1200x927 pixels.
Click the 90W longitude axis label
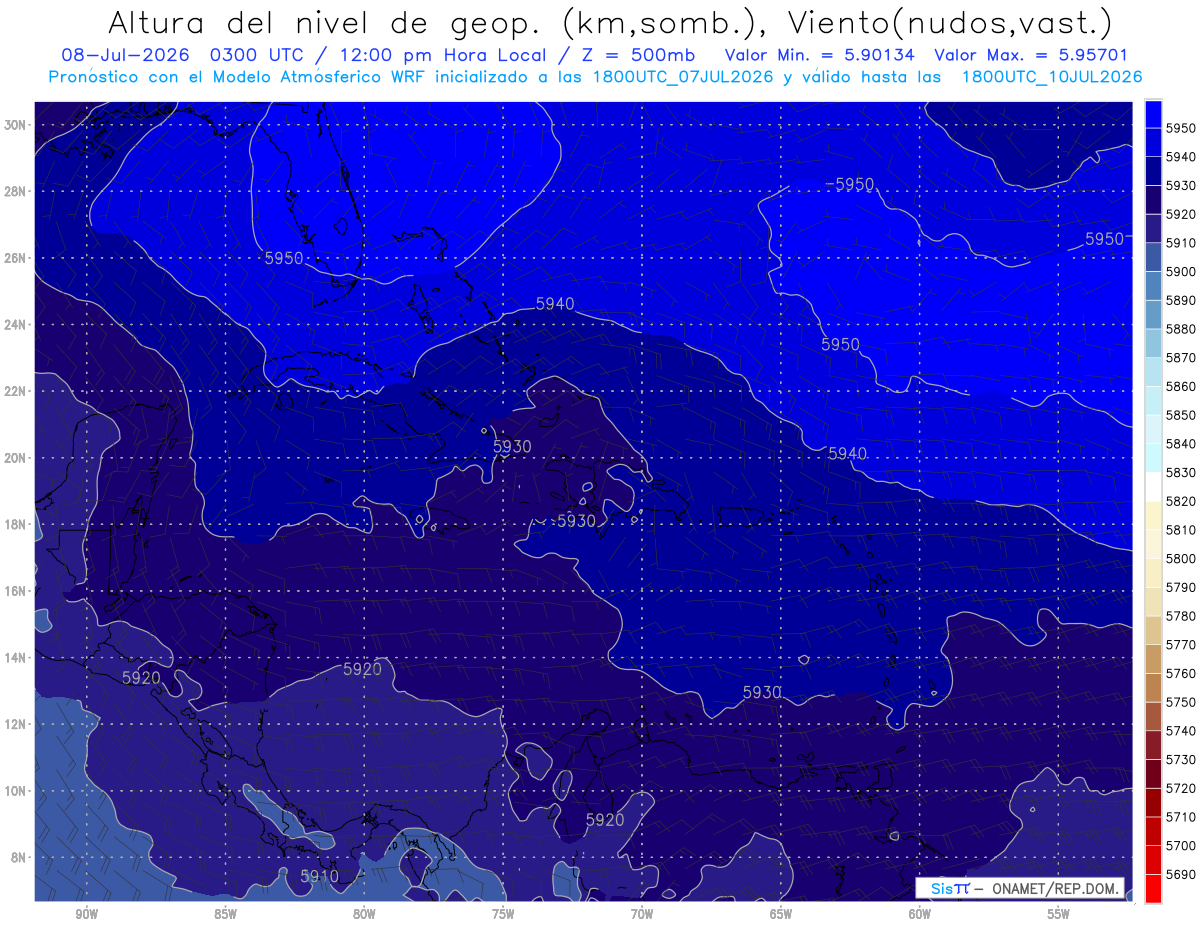coord(86,914)
